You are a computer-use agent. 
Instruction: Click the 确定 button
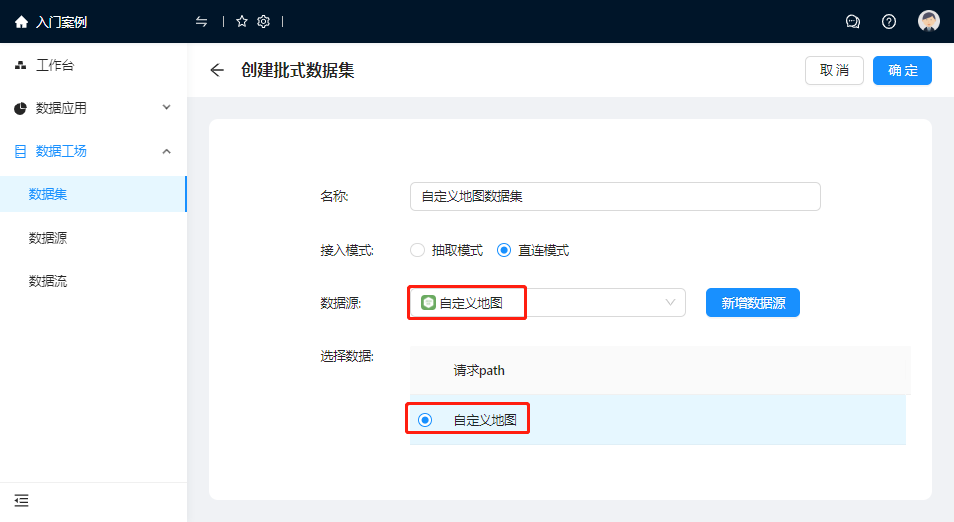[x=902, y=70]
